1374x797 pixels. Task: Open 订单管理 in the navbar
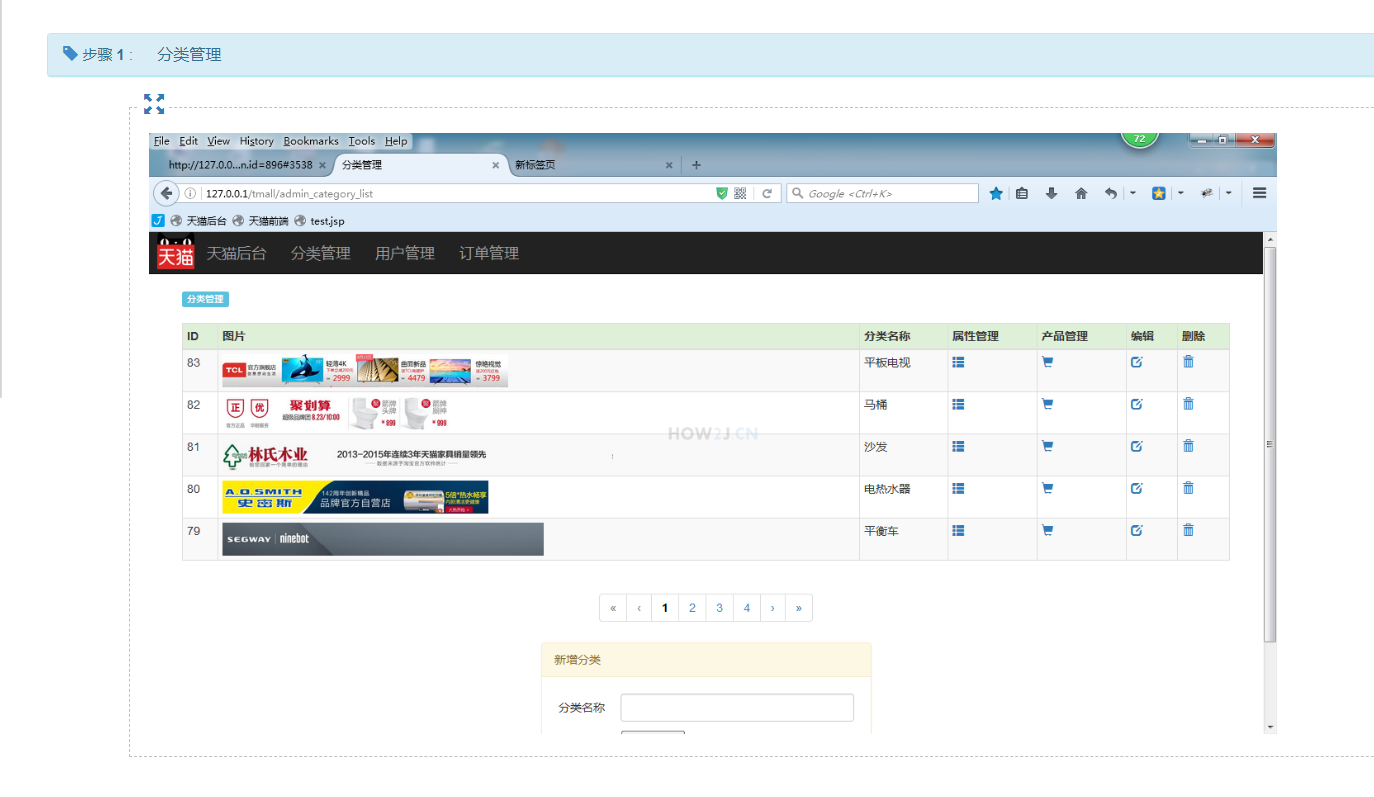click(x=489, y=253)
